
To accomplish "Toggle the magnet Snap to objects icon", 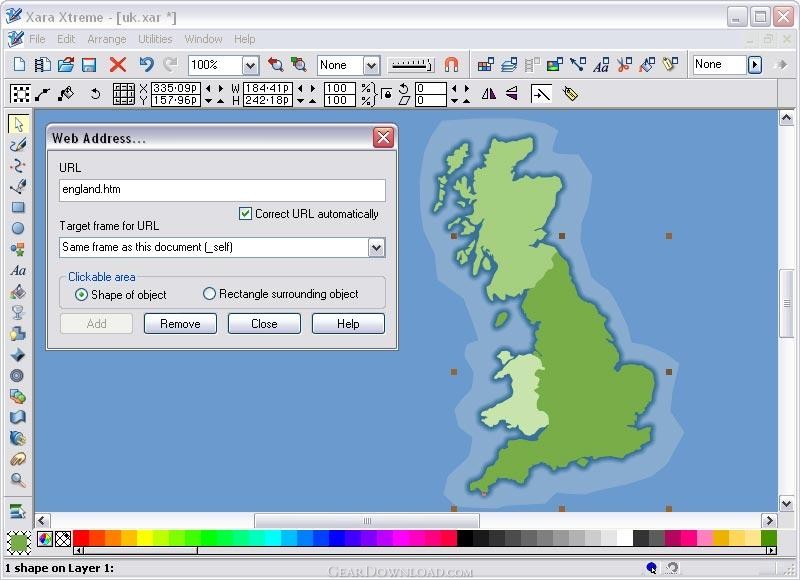I will (x=451, y=65).
